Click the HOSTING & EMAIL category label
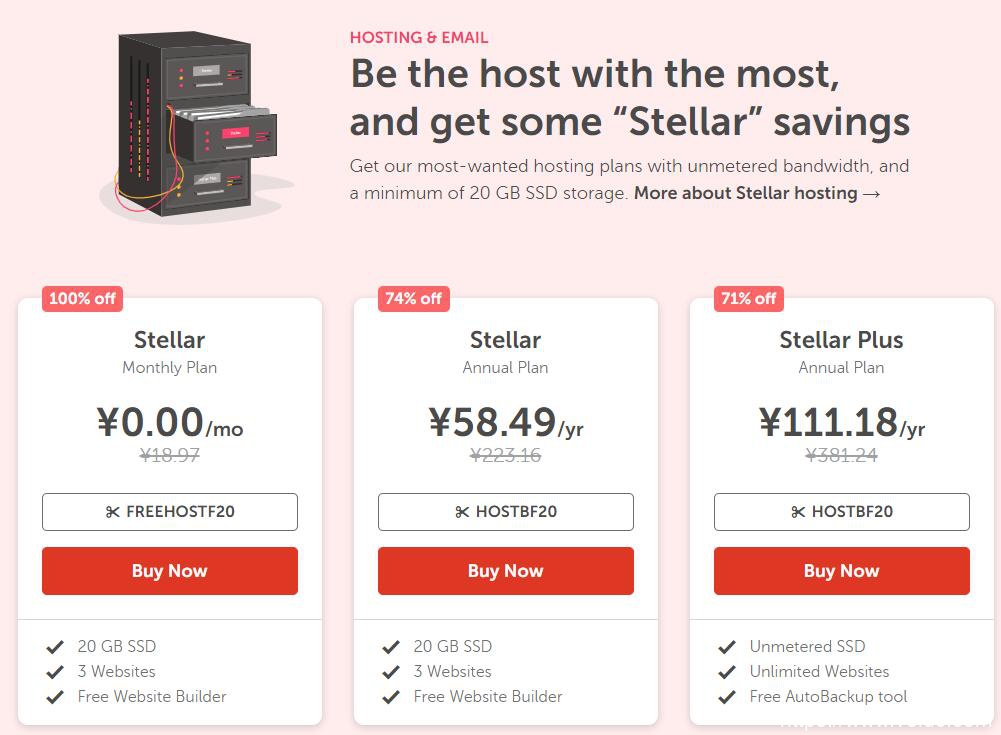This screenshot has width=1001, height=735. [419, 38]
